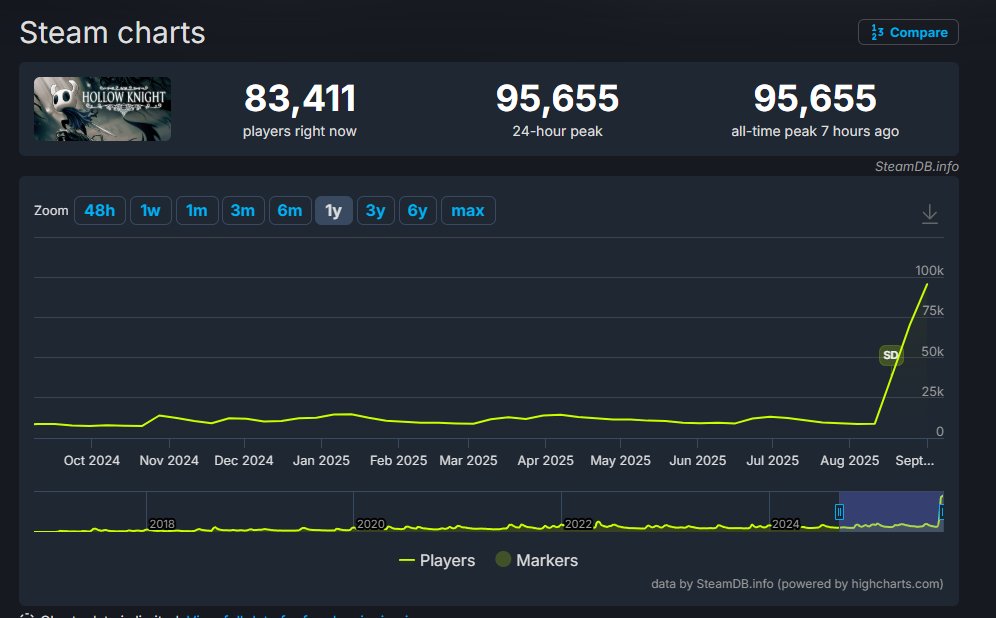The image size is (996, 618).
Task: Toggle the Markers series legend
Action: (537, 560)
